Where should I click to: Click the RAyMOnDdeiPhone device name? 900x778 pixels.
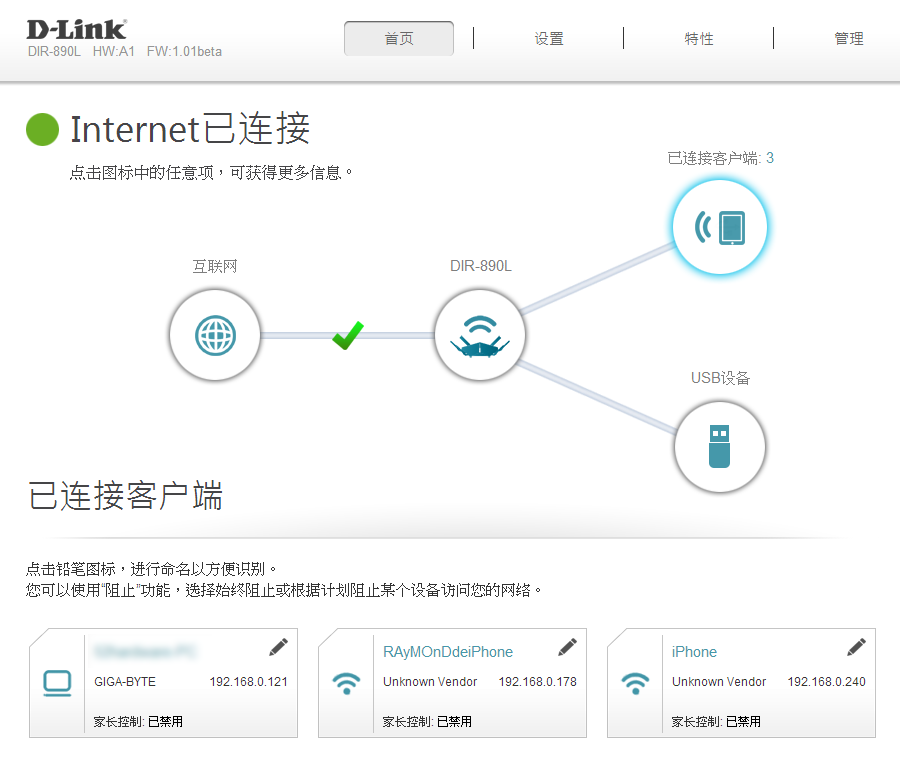point(448,652)
